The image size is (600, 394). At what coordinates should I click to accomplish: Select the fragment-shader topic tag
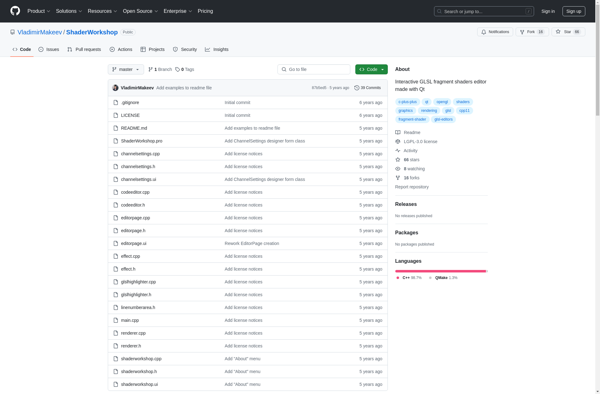point(412,119)
